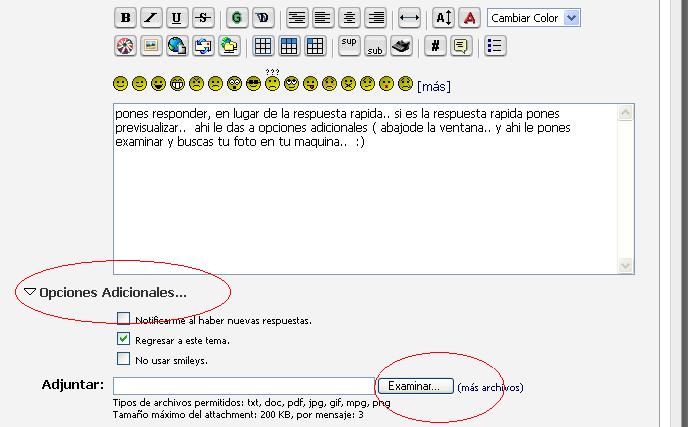Insert code block with the # icon

coord(435,46)
